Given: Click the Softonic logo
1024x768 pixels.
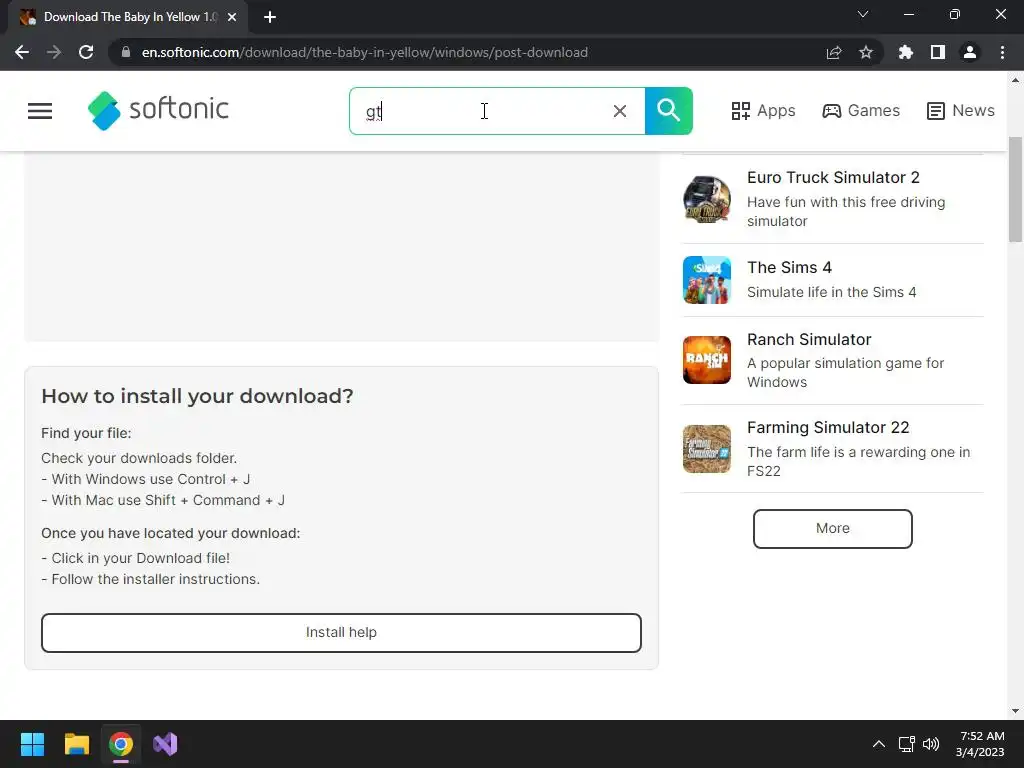Looking at the screenshot, I should click(158, 110).
